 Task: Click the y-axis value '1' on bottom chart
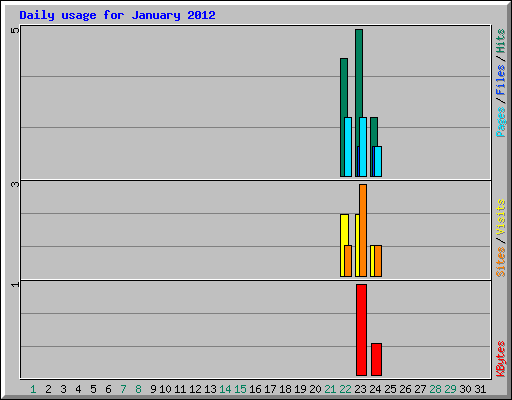point(15,284)
